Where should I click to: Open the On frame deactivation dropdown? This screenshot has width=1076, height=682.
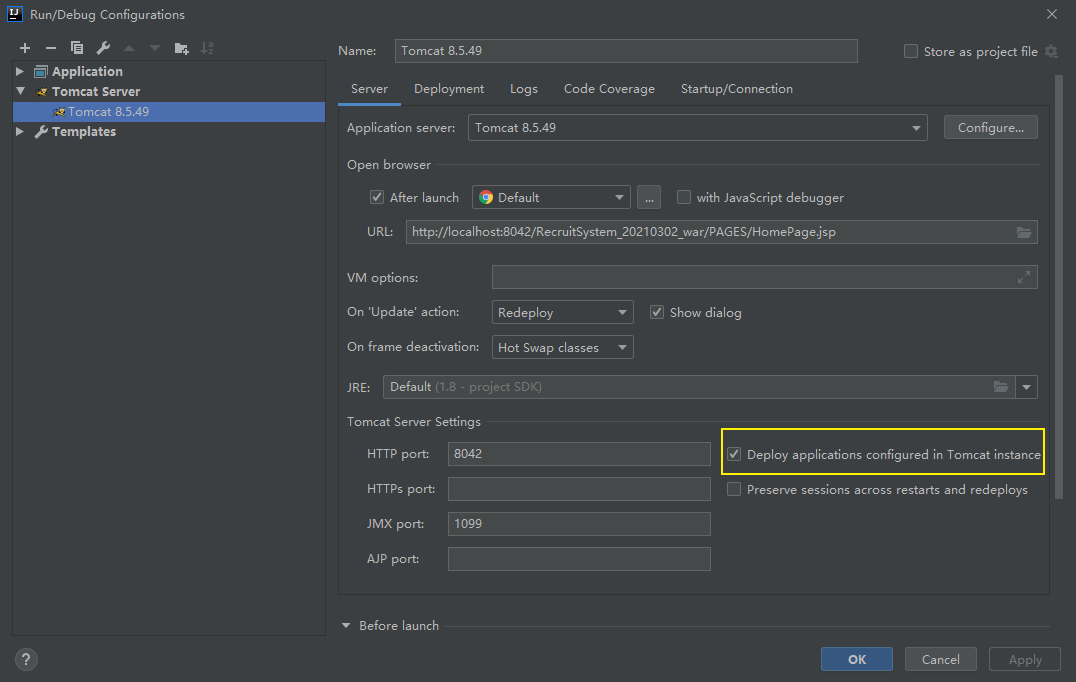tap(562, 347)
